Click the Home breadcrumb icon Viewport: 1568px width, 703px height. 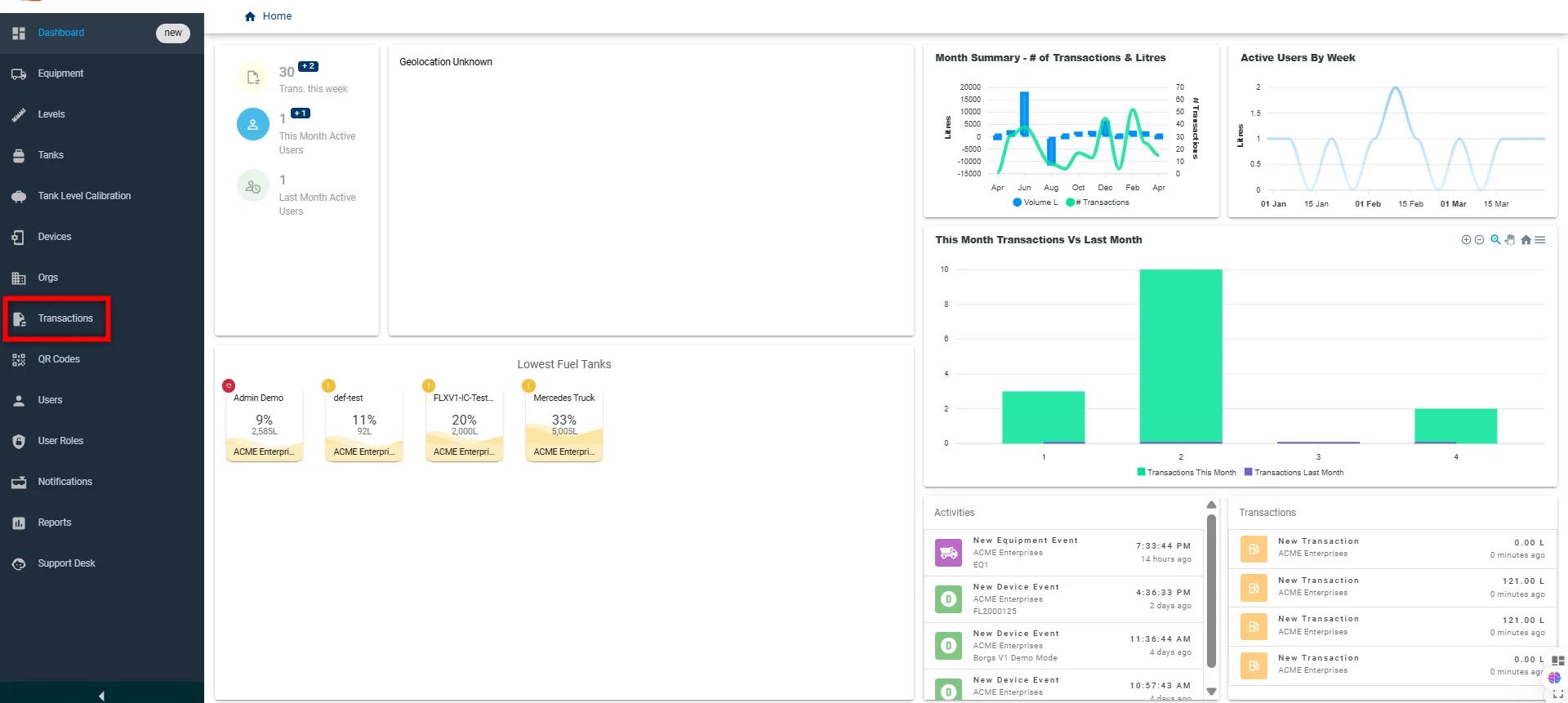[250, 16]
